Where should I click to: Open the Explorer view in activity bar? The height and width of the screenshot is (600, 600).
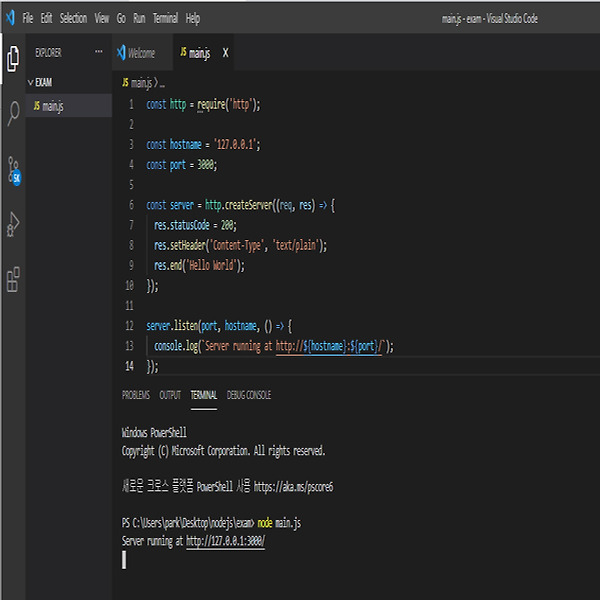[13, 59]
